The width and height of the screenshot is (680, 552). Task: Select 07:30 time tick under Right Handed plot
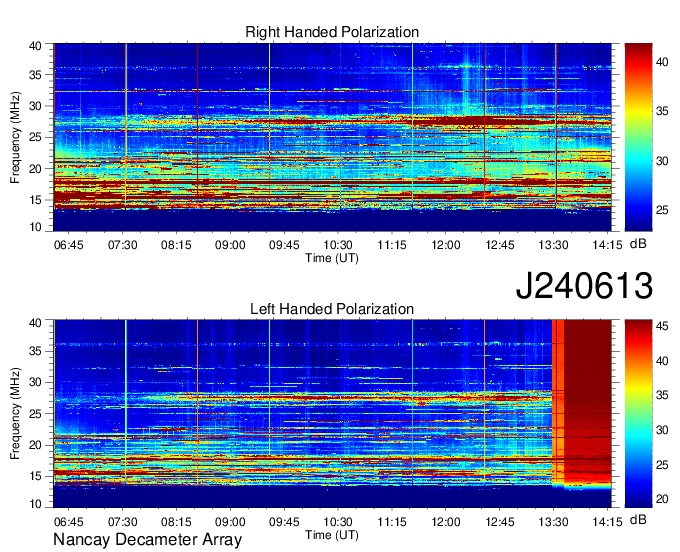pos(122,245)
